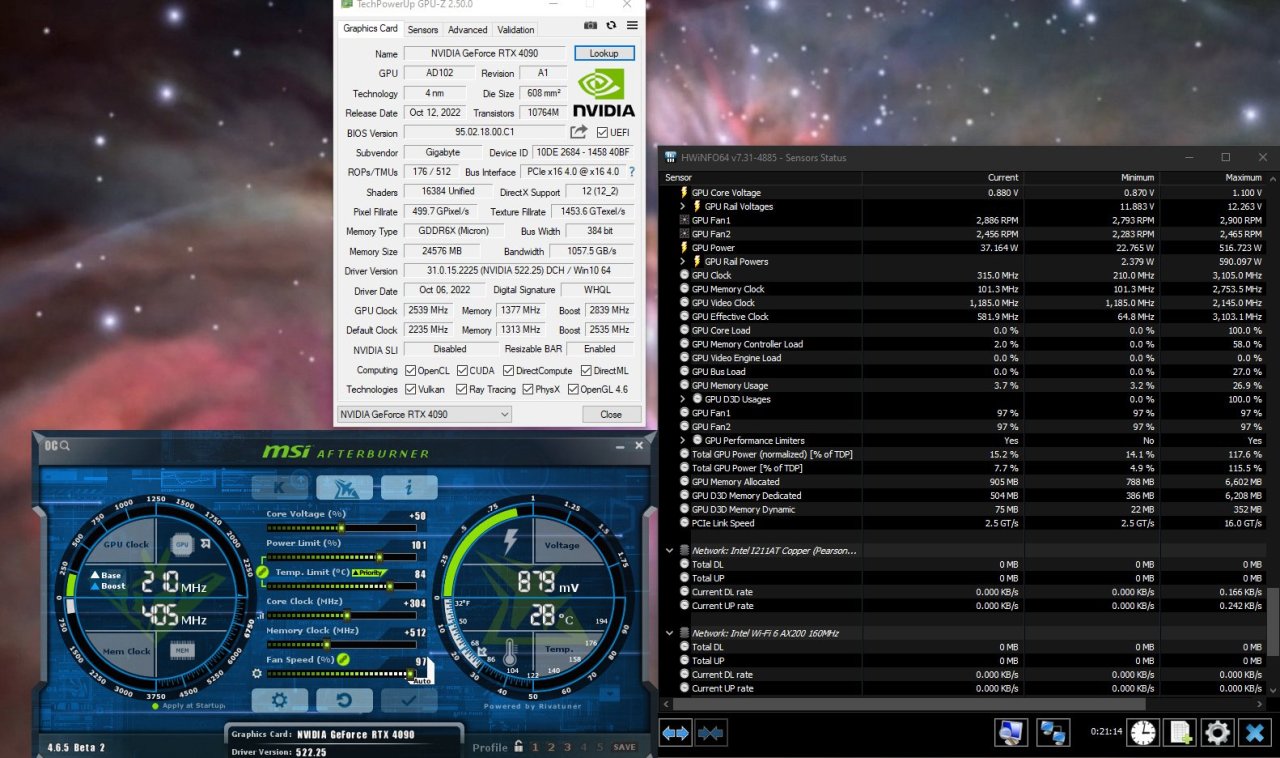Click the HWiNFO reset clock icon

click(1143, 732)
